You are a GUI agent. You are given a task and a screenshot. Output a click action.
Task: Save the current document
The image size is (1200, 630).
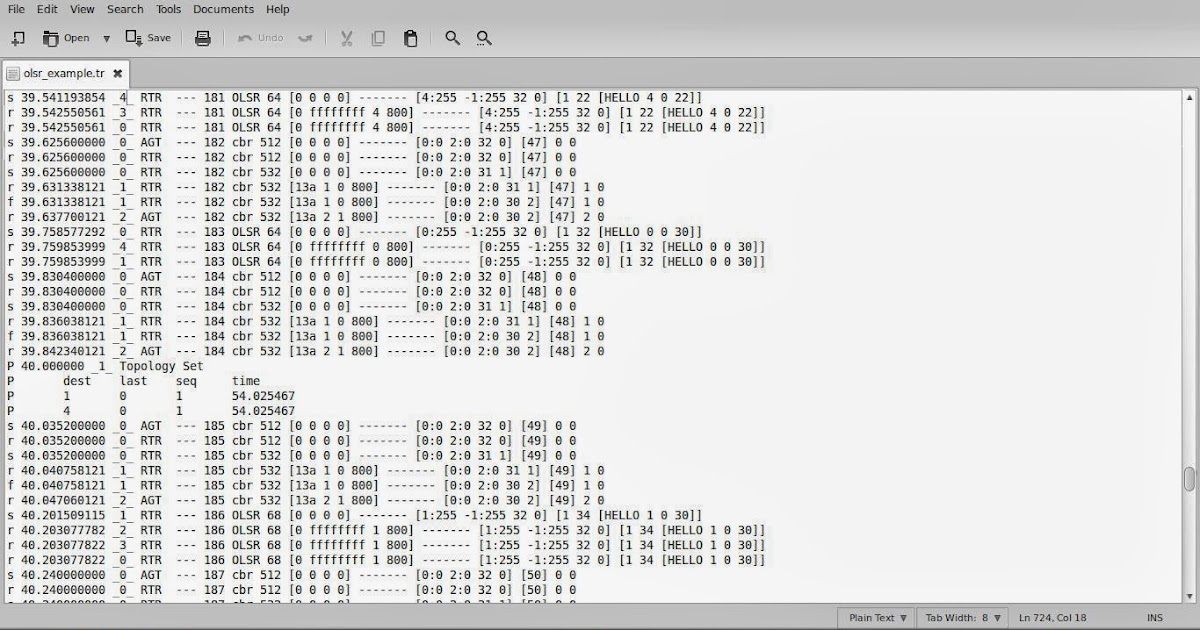[x=148, y=37]
